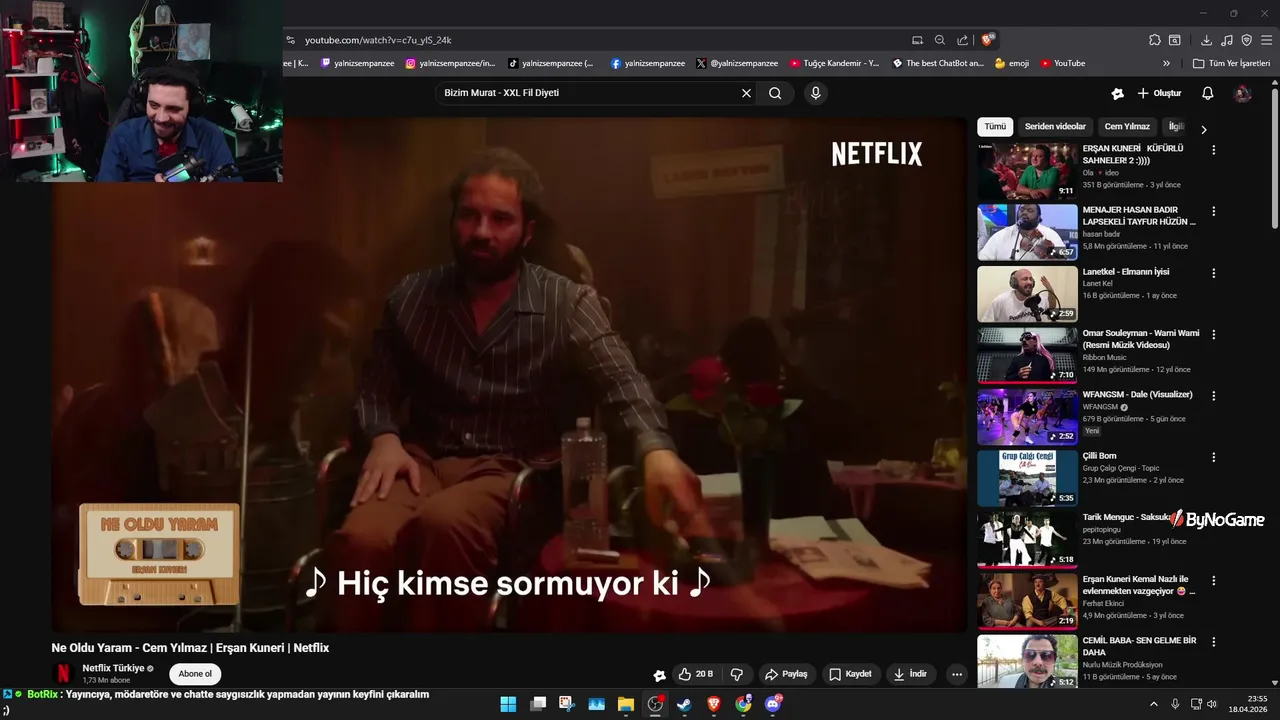Open options menu for Omar Souleyman - Warni Warni

1214,335
